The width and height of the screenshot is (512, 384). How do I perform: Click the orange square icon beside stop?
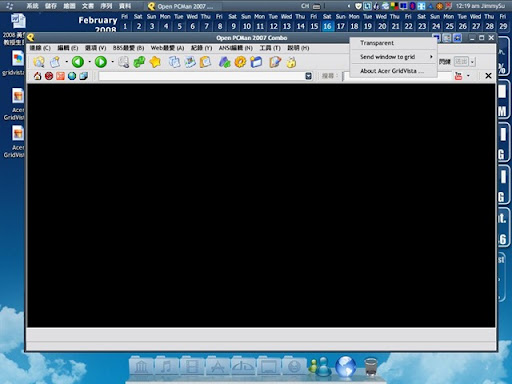click(x=60, y=76)
